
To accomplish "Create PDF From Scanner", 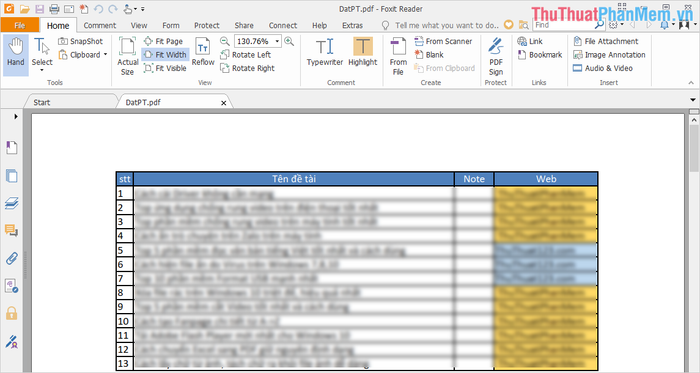I will (443, 41).
